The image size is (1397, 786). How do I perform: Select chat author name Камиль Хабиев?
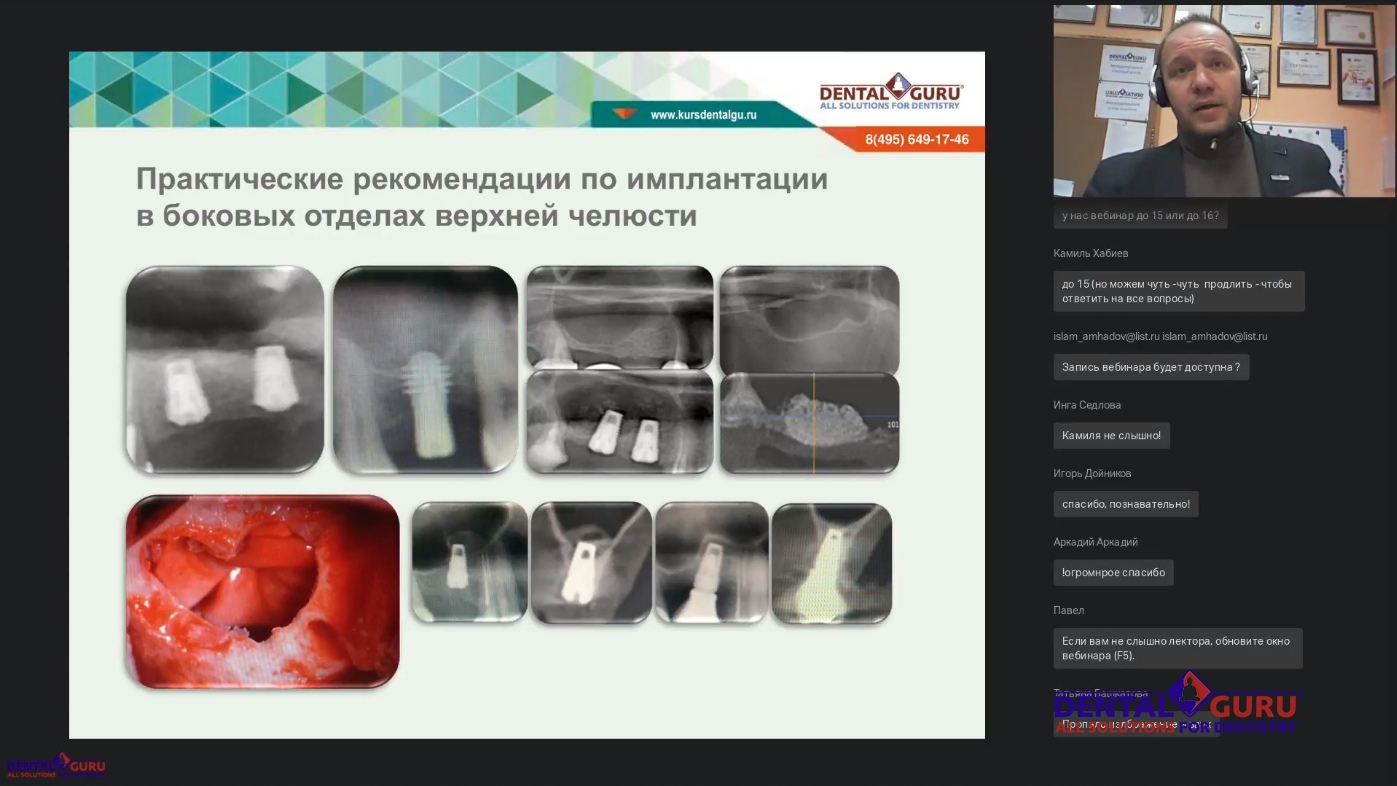tap(1090, 253)
